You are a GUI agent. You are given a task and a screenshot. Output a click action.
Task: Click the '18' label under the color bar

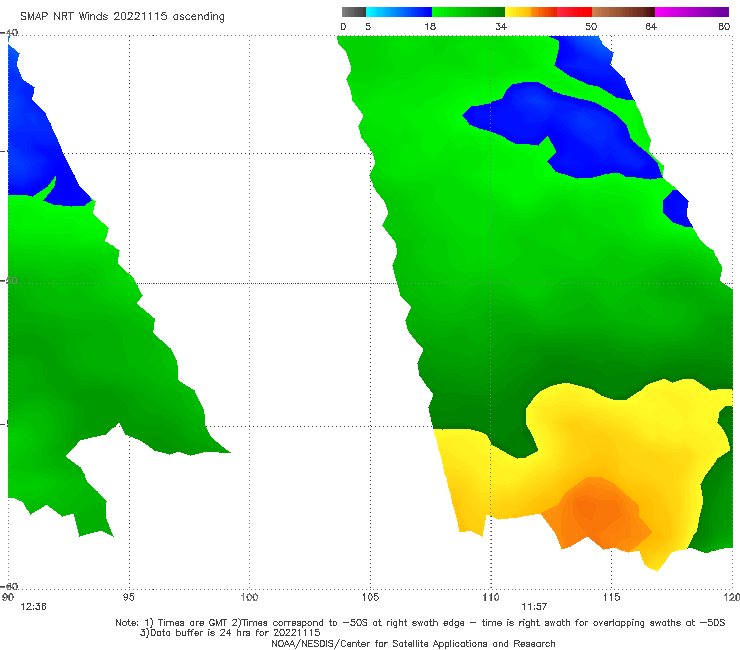[430, 26]
